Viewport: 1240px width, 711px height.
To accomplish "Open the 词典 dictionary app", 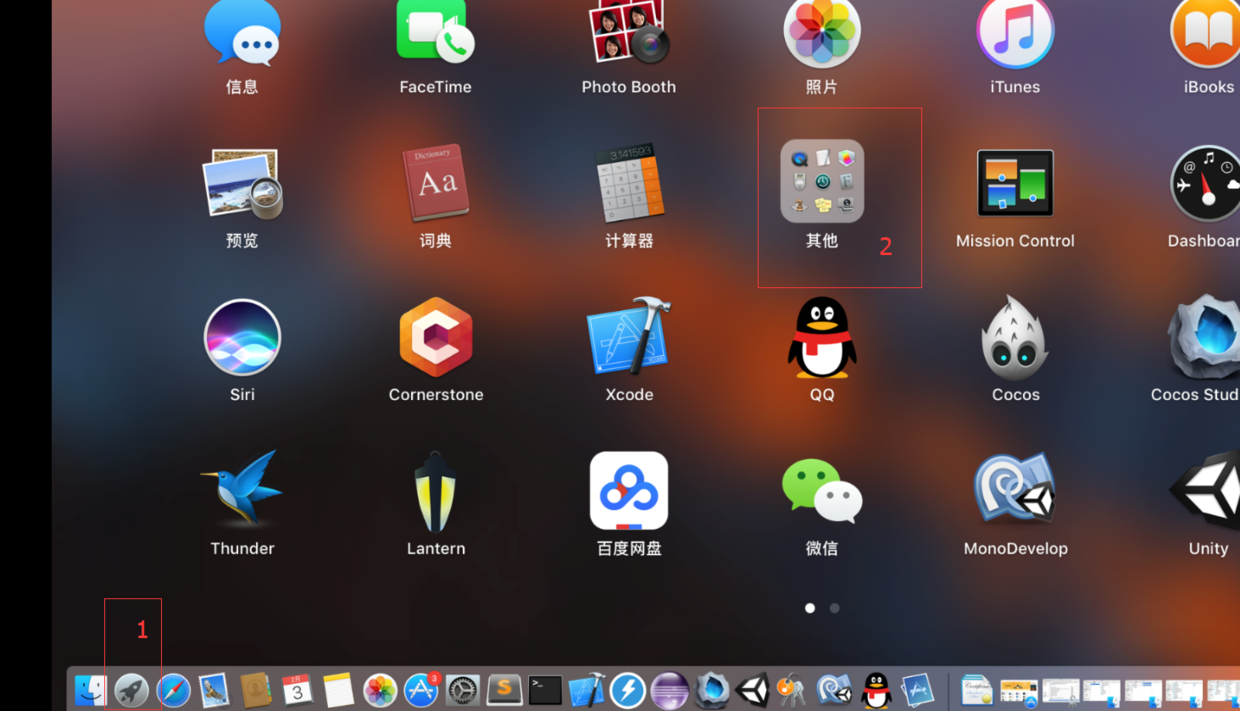I will click(x=435, y=185).
